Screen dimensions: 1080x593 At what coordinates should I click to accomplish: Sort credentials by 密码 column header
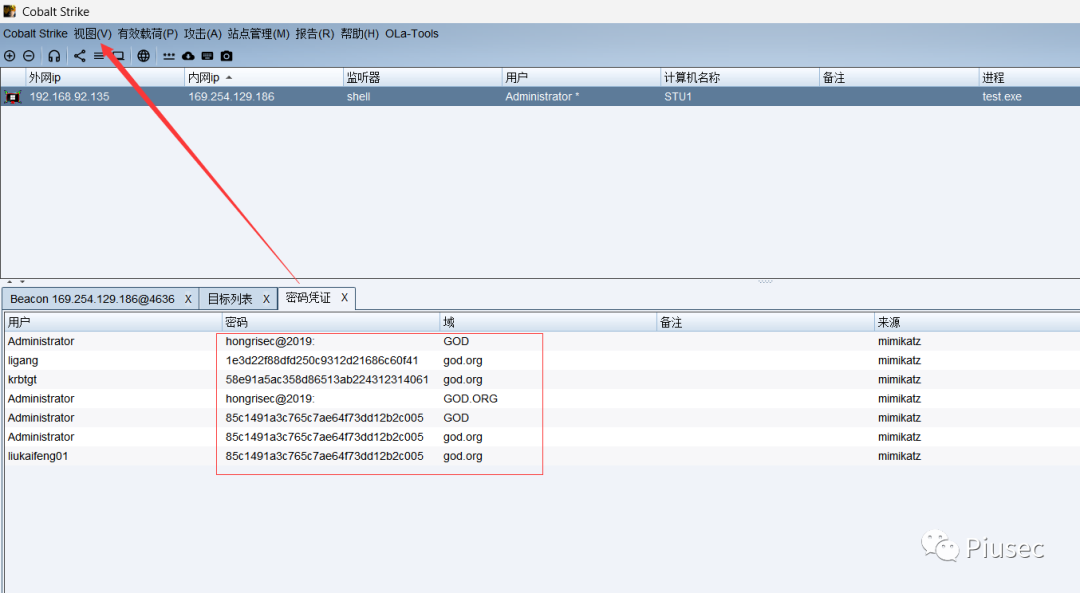[x=331, y=322]
